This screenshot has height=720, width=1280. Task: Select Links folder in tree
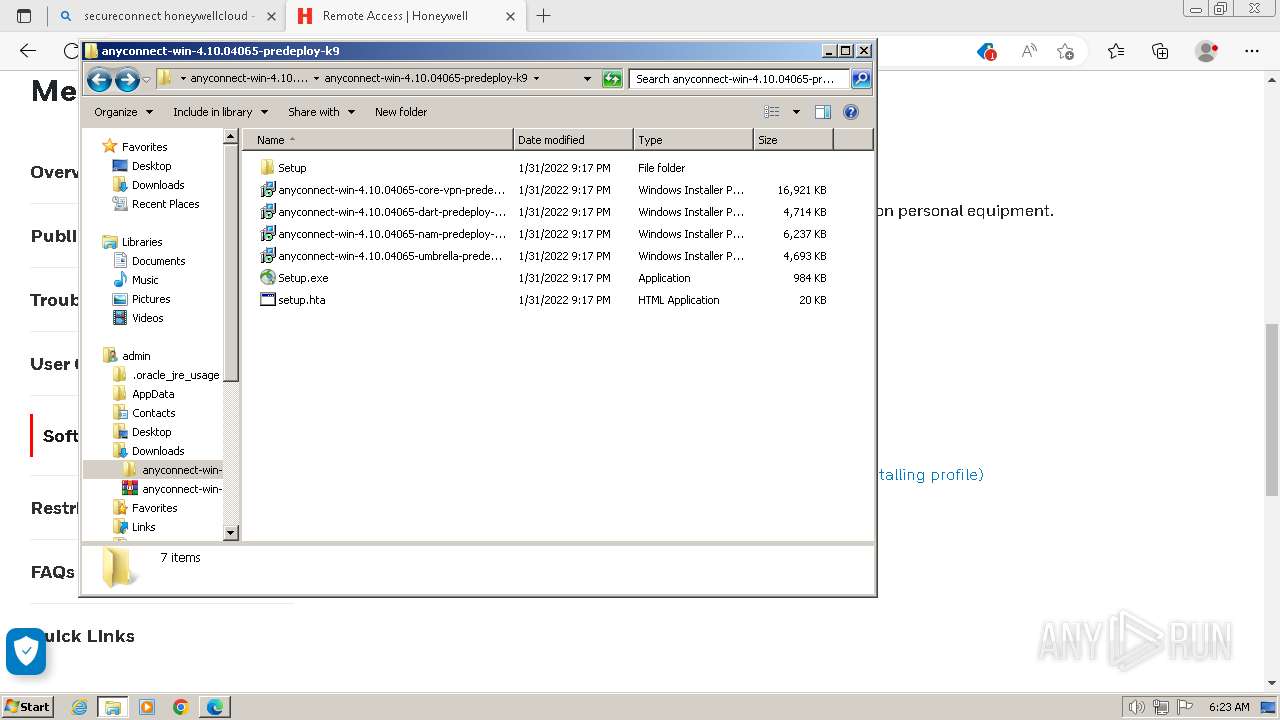coord(143,527)
